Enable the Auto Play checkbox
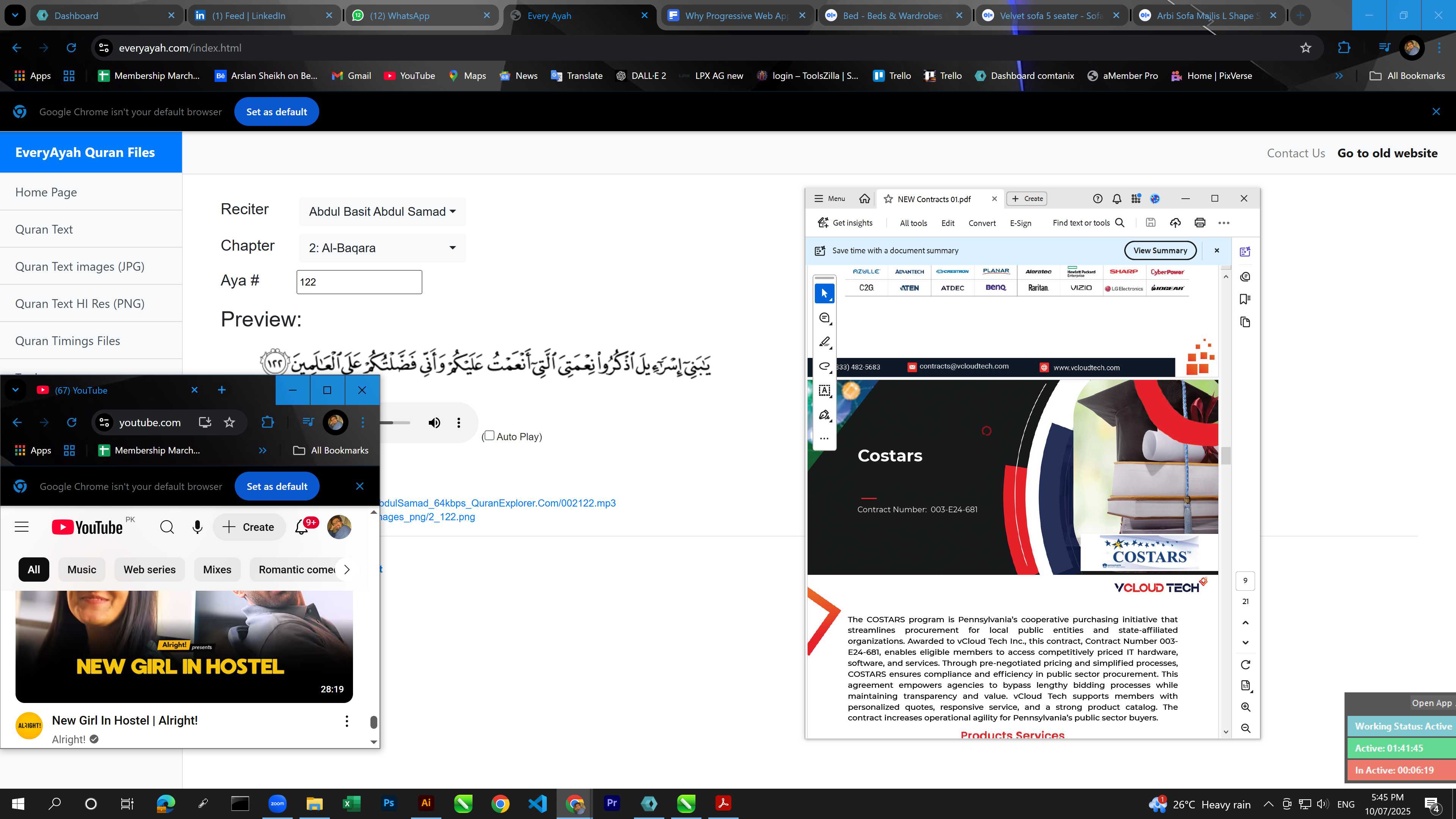Screen dimensions: 1456x819 click(x=490, y=435)
